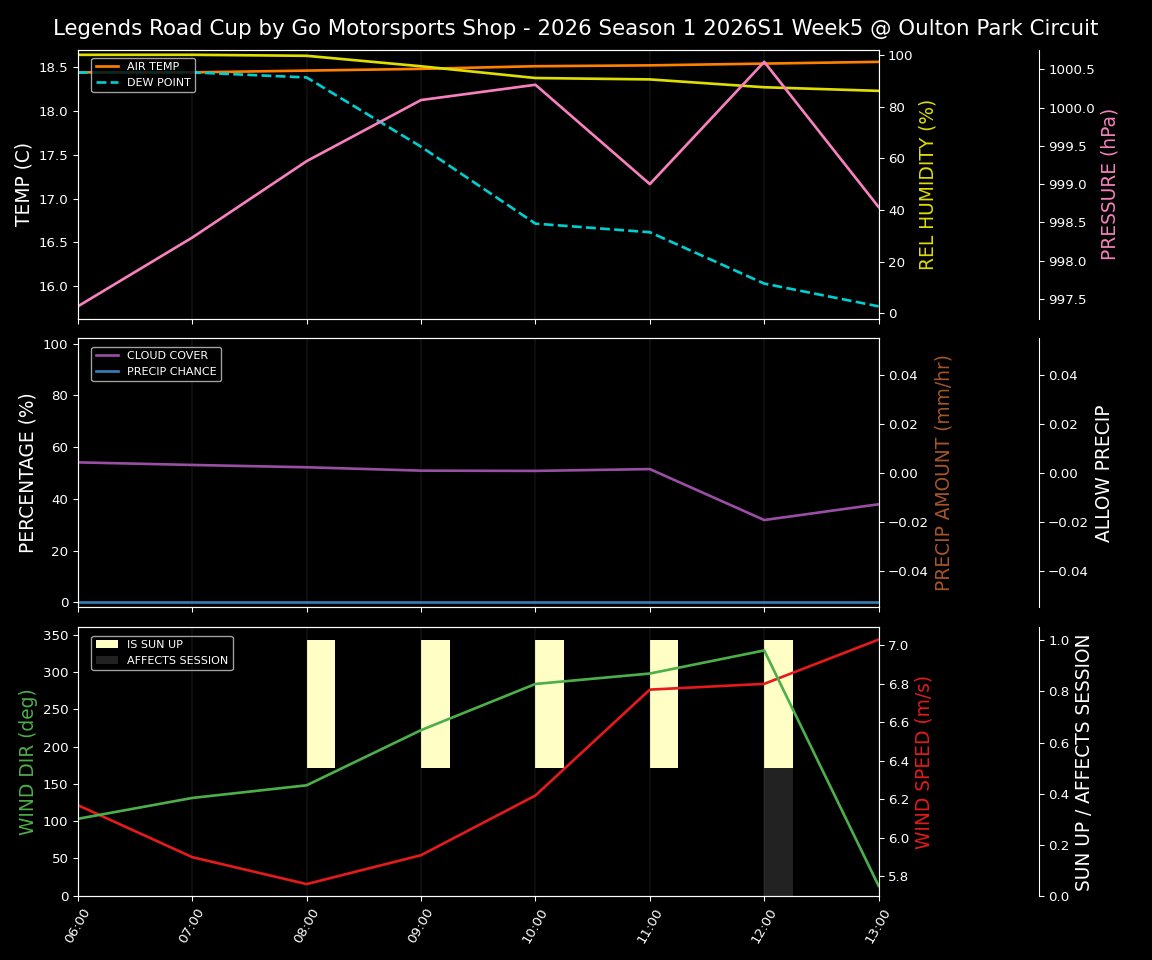Screen dimensions: 1152x960
Task: Click the chart title mentioning Oulton Park Circuit
Action: pos(576,28)
